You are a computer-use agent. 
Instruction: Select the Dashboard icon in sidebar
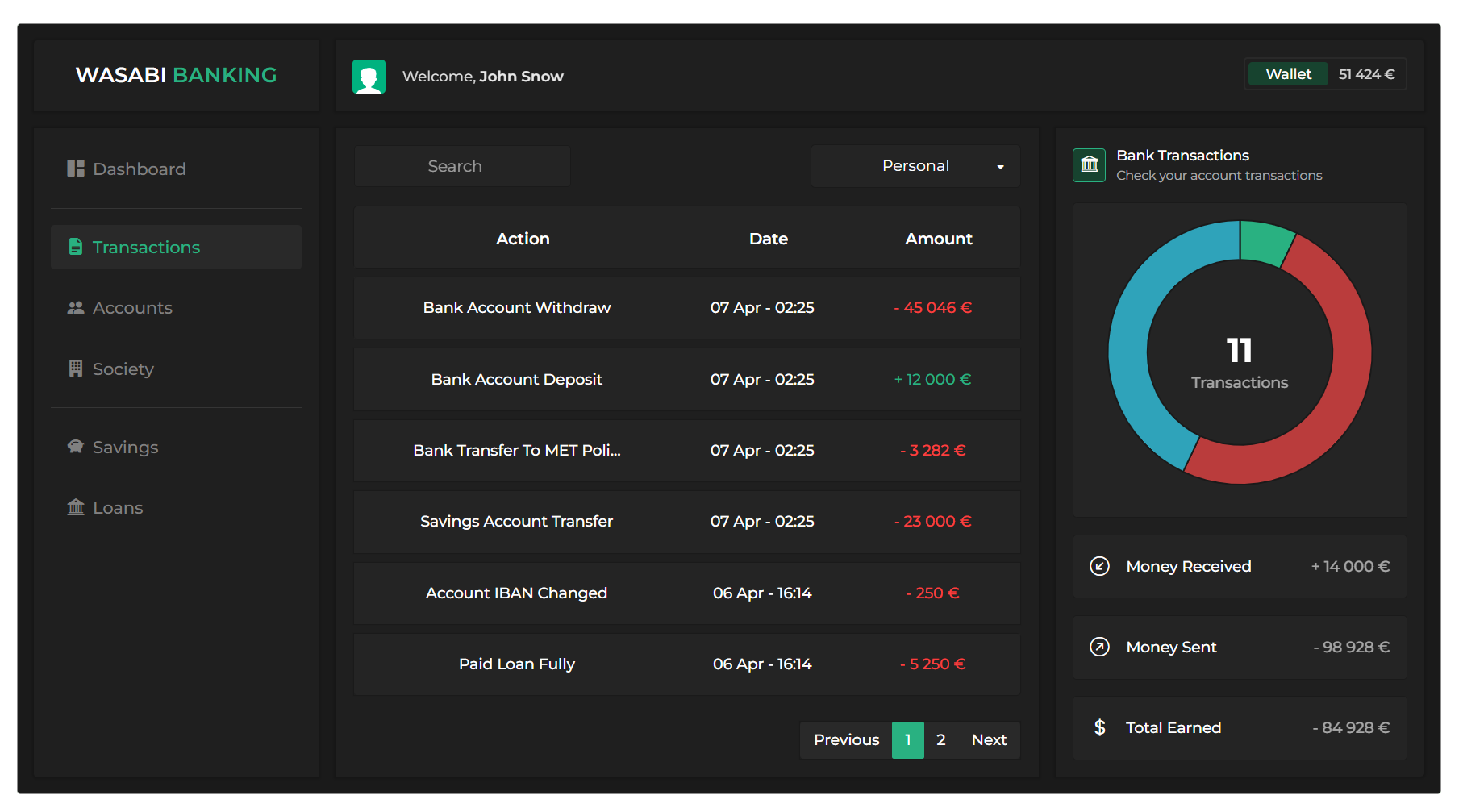click(75, 169)
